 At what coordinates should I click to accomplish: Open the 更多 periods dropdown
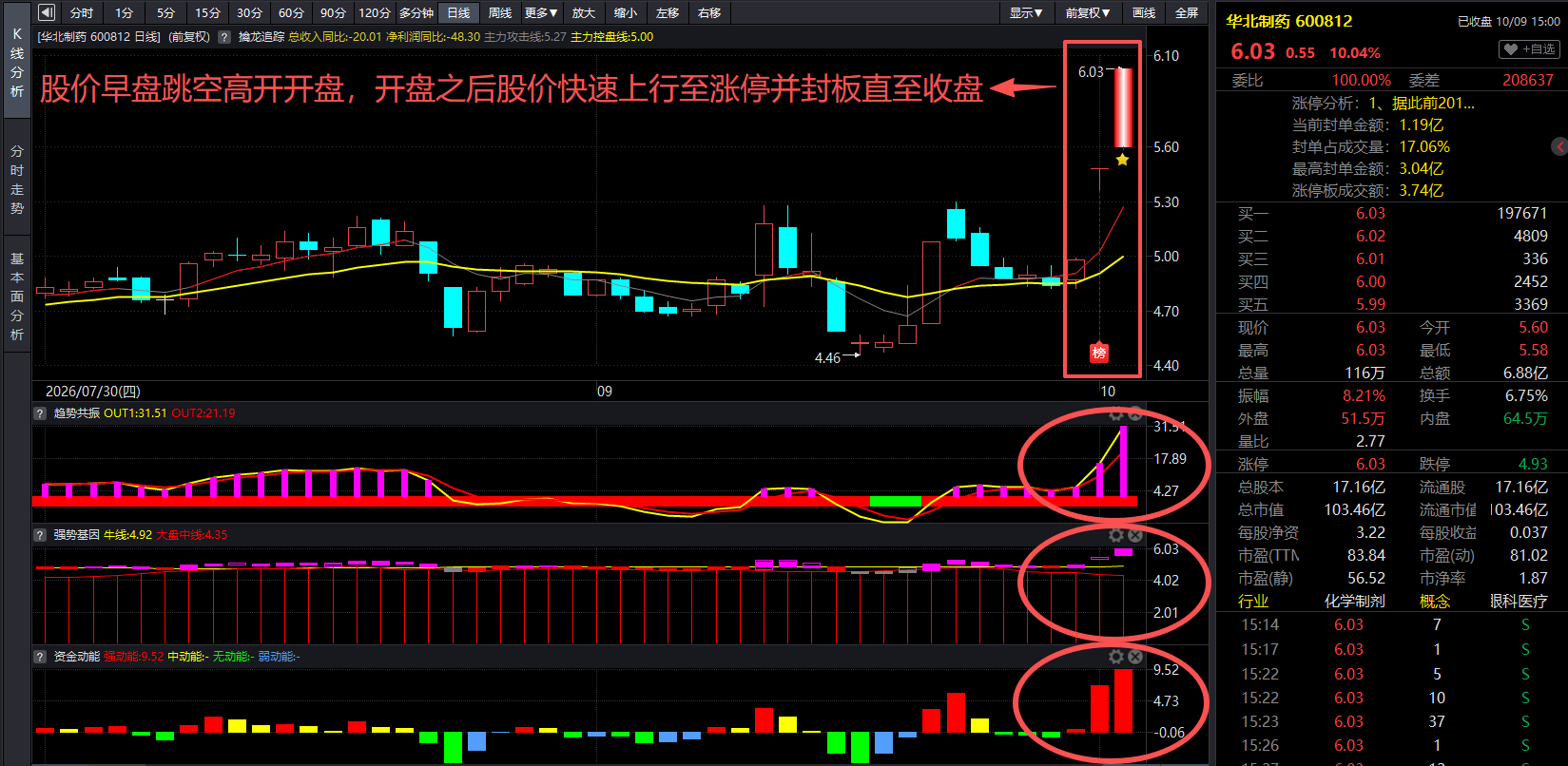point(541,12)
